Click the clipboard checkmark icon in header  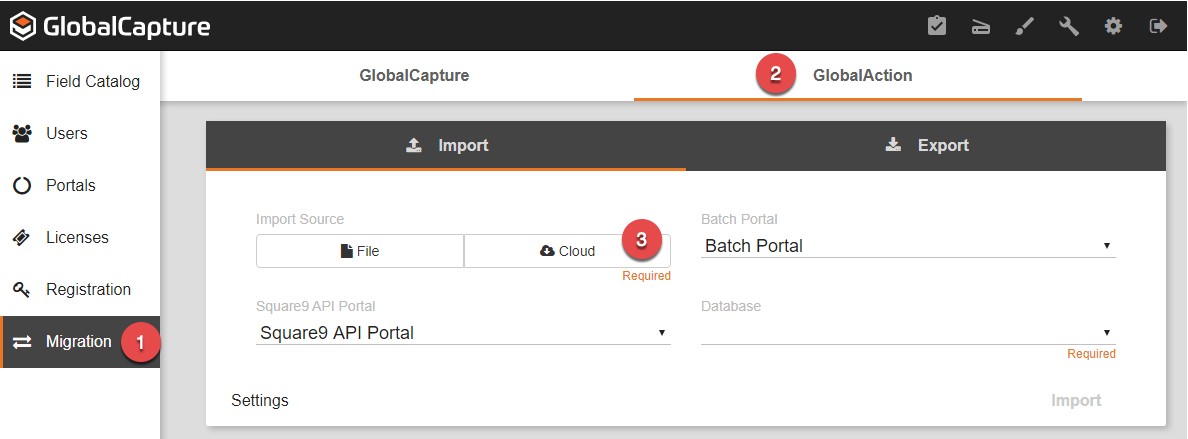pyautogui.click(x=937, y=26)
